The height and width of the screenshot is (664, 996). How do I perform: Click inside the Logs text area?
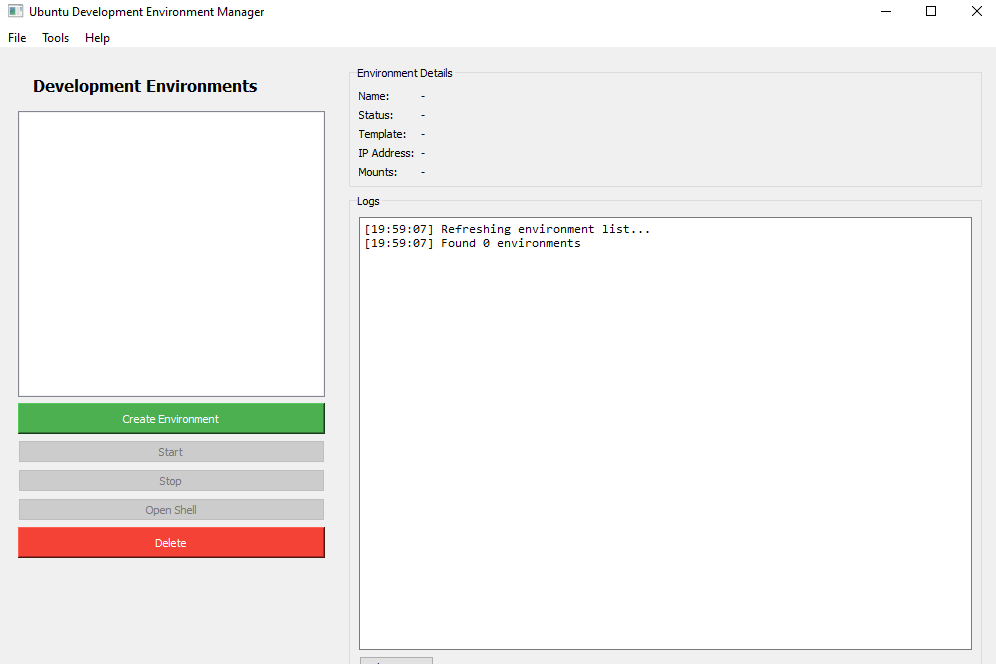tap(665, 433)
